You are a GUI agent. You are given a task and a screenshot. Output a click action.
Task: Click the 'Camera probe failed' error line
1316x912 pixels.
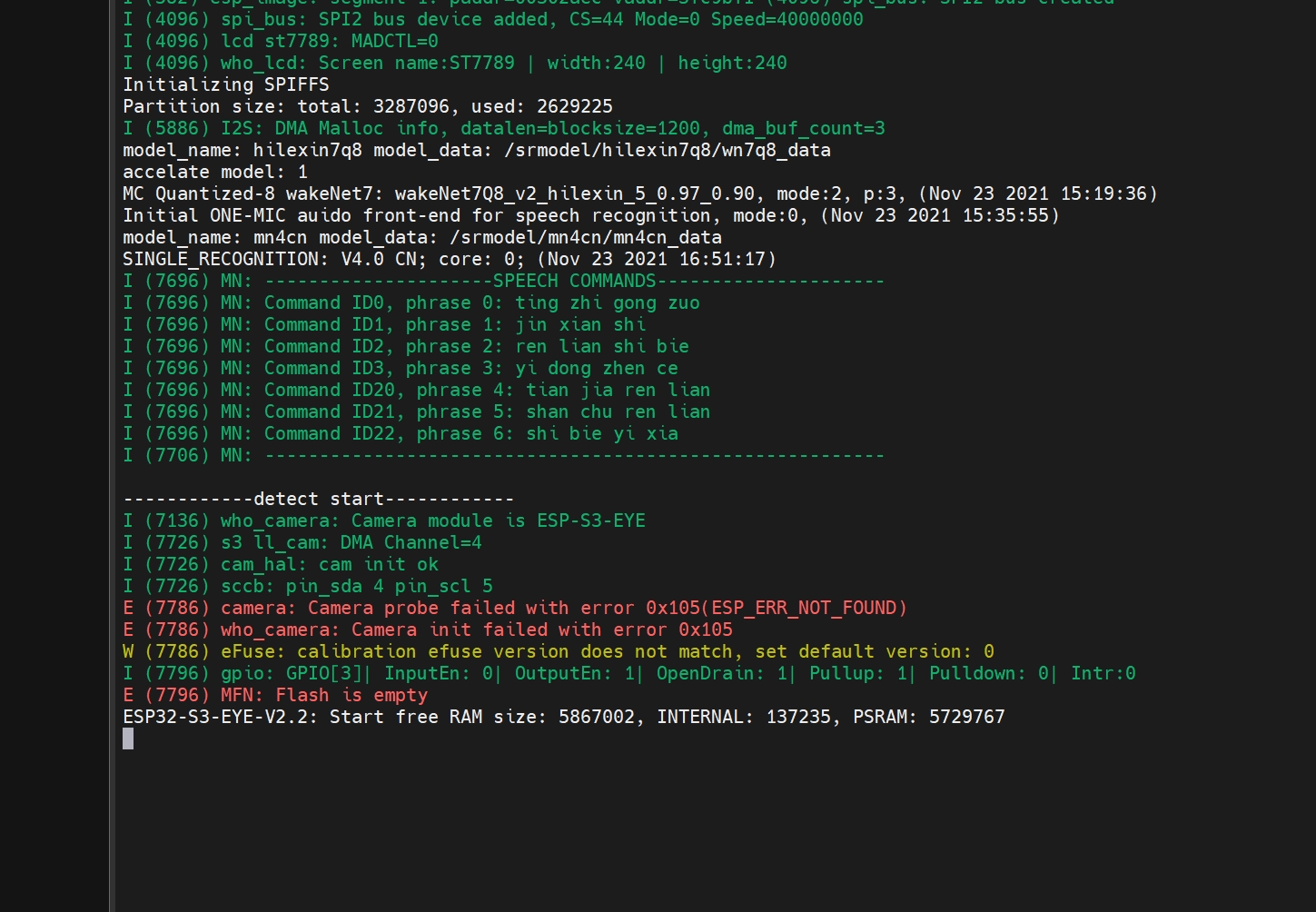coord(515,608)
